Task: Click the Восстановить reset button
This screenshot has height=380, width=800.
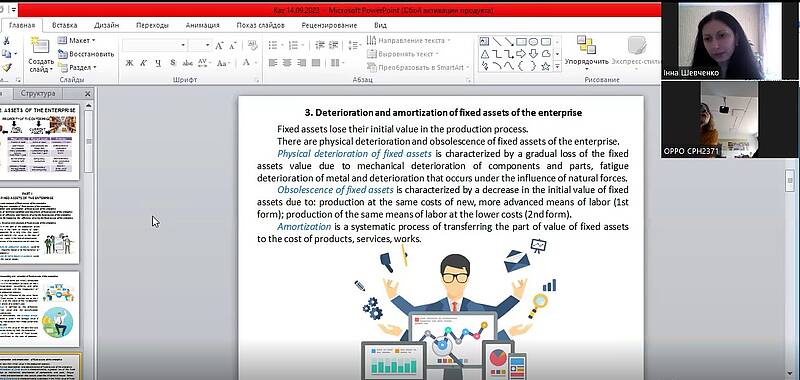Action: [x=86, y=54]
